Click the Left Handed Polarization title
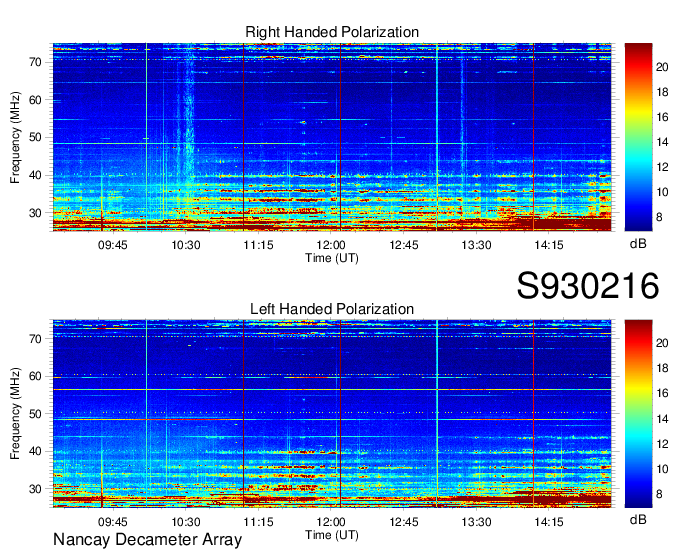This screenshot has width=680, height=552. [x=332, y=309]
